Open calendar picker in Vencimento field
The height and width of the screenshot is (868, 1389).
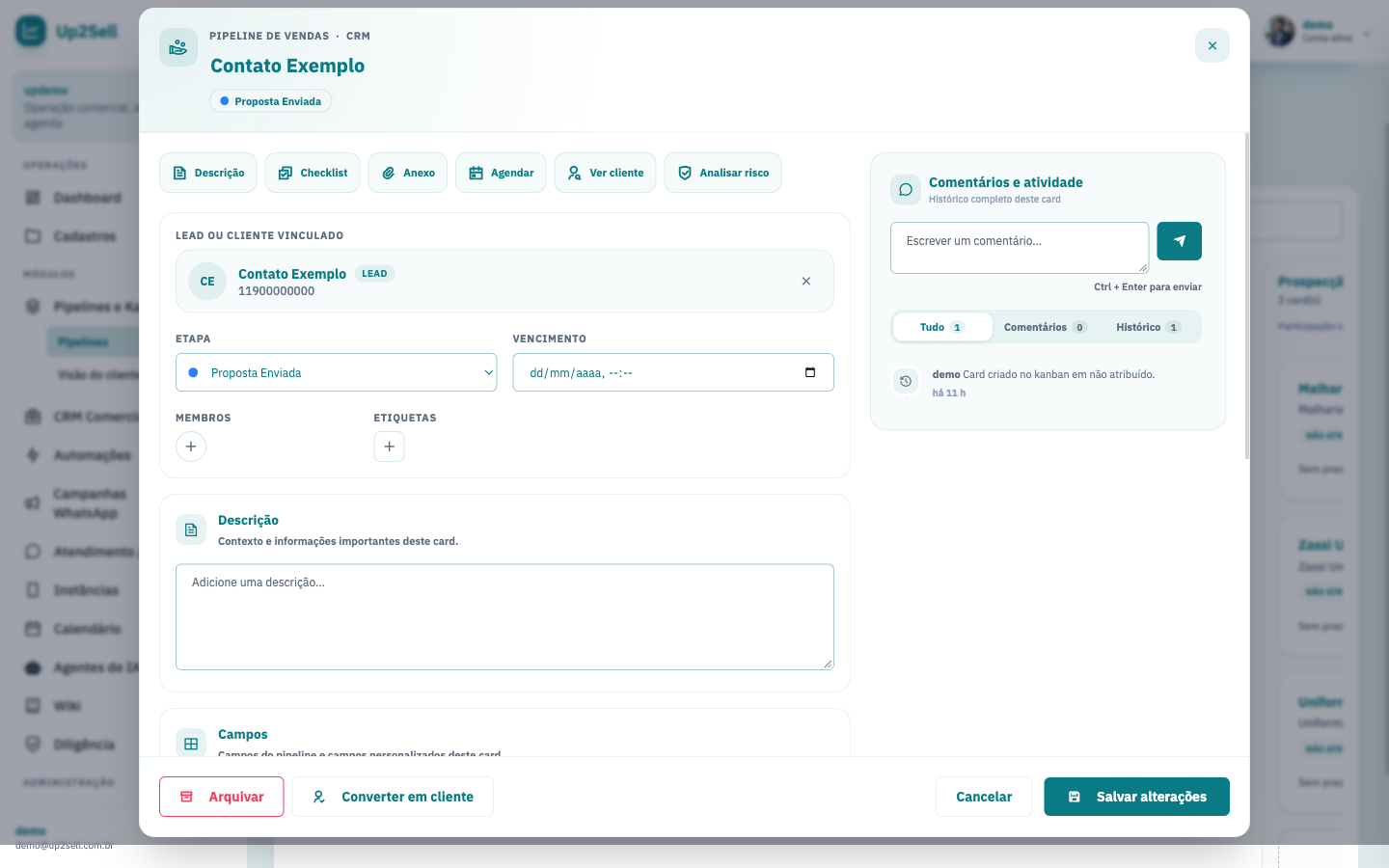pyautogui.click(x=810, y=372)
